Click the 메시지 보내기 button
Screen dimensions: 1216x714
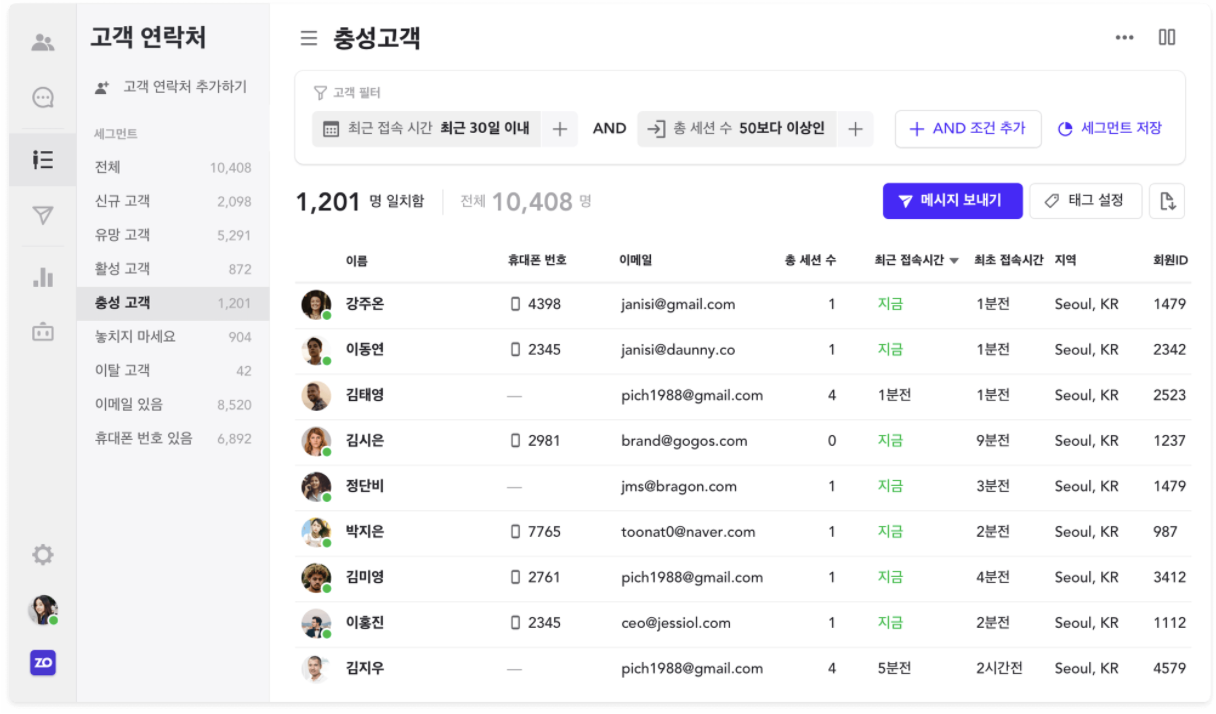(953, 201)
